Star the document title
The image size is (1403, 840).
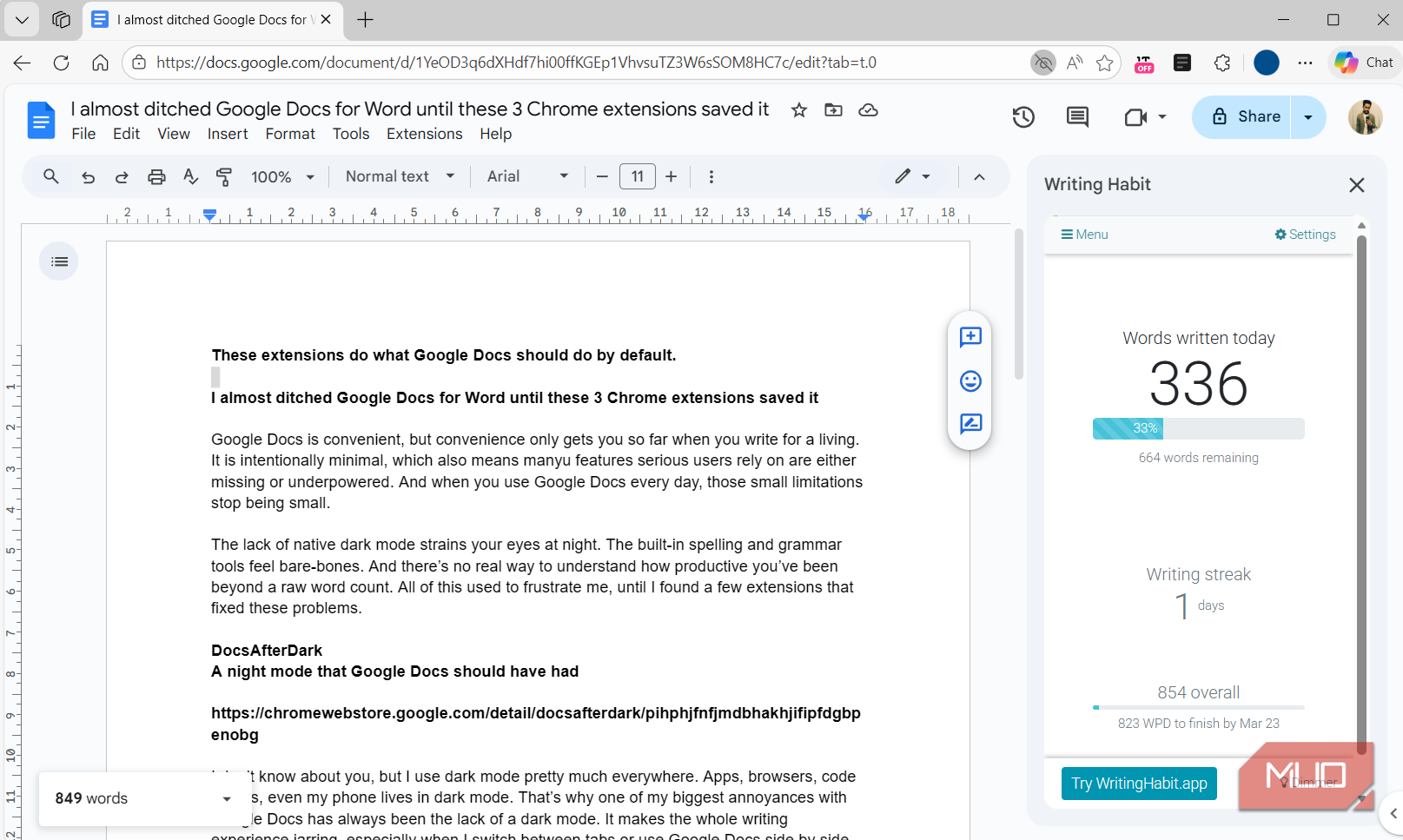point(799,110)
